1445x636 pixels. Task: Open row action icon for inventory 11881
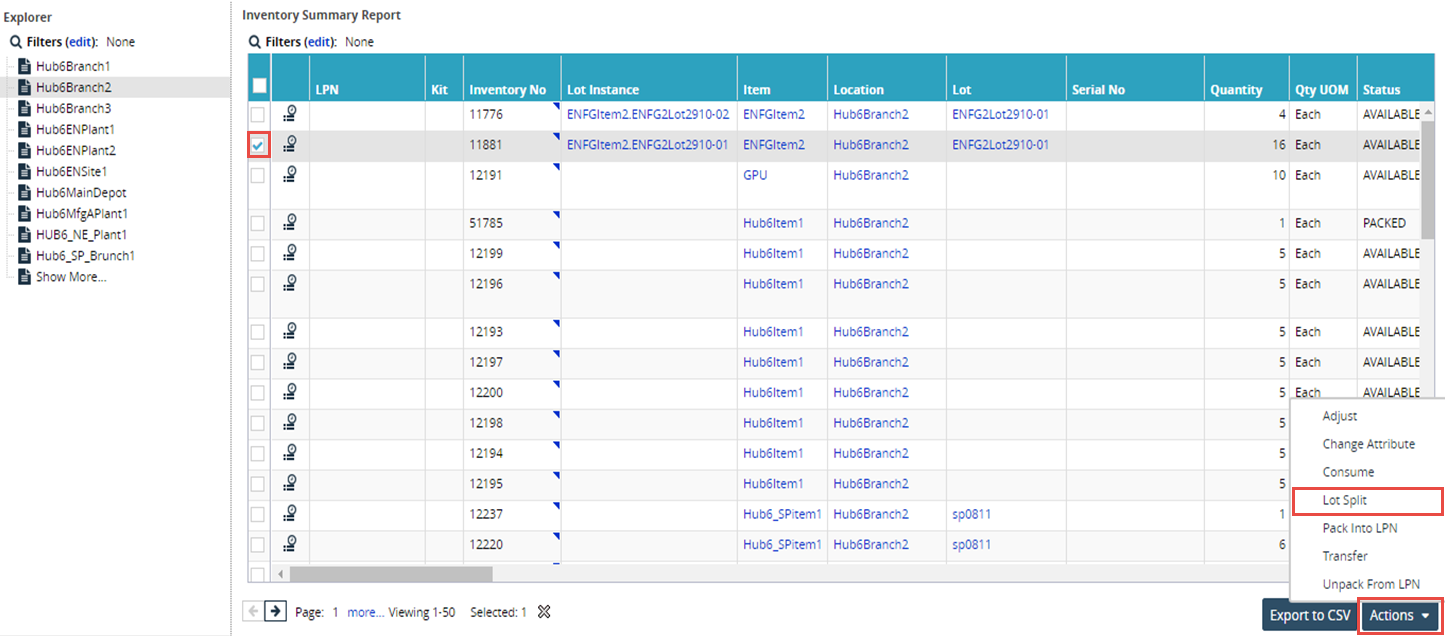point(290,145)
